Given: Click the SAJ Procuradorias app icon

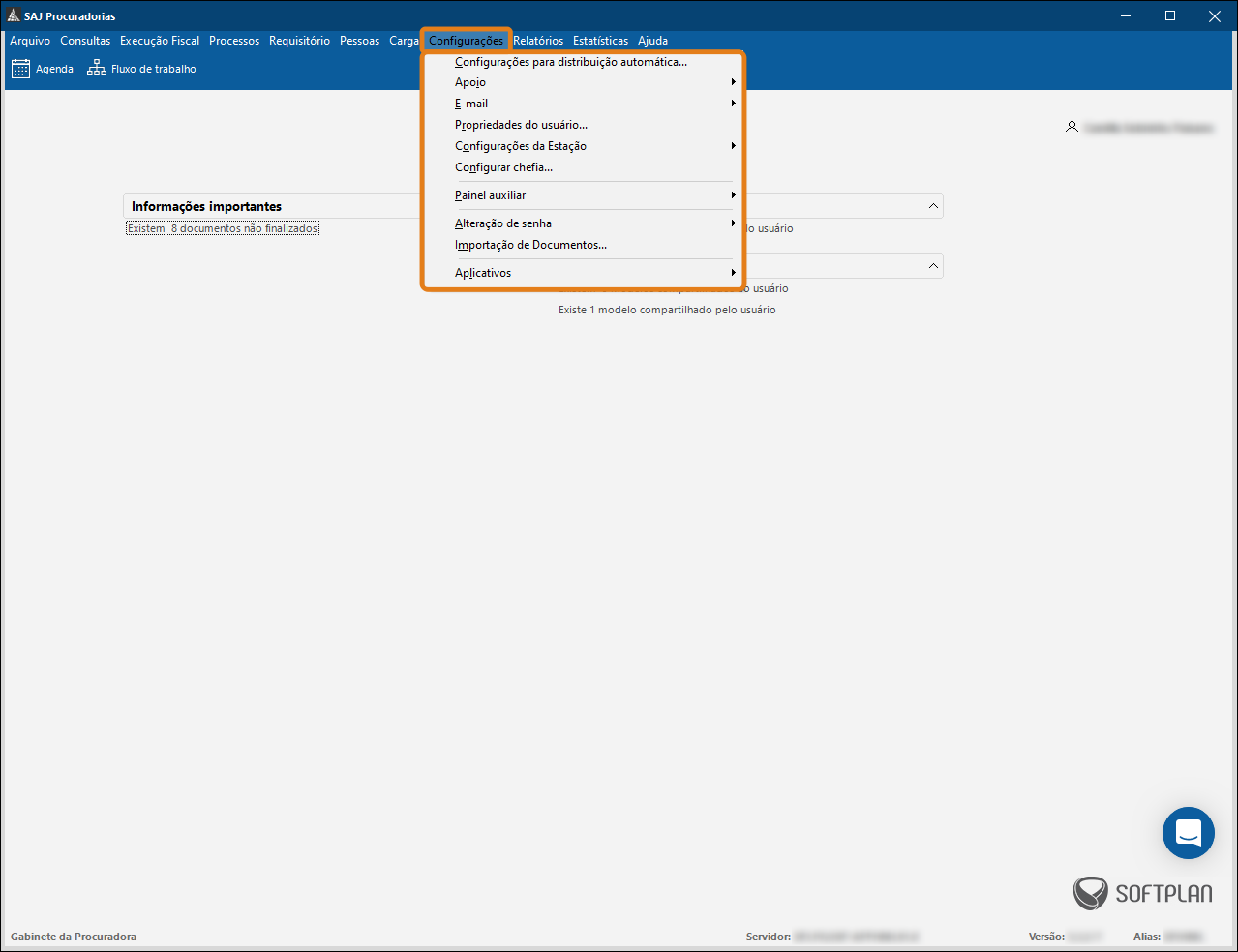Looking at the screenshot, I should click(x=14, y=16).
